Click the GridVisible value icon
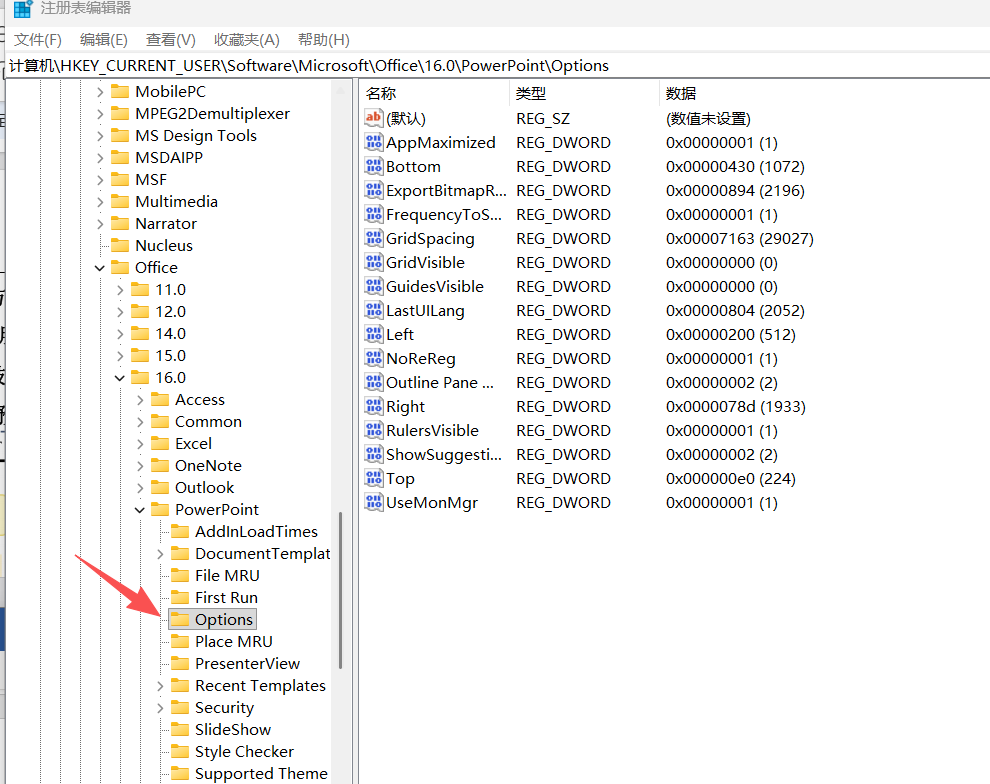This screenshot has height=784, width=990. point(374,263)
